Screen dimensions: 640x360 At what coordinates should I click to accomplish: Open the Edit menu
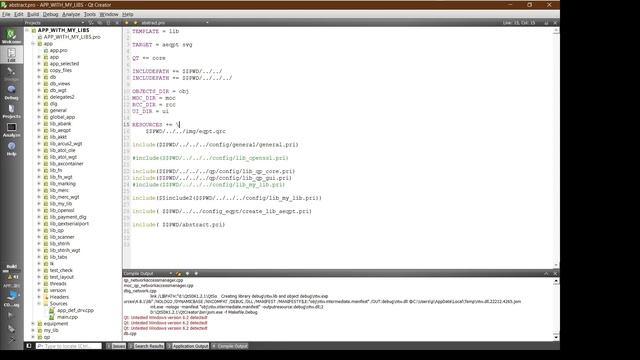19,14
